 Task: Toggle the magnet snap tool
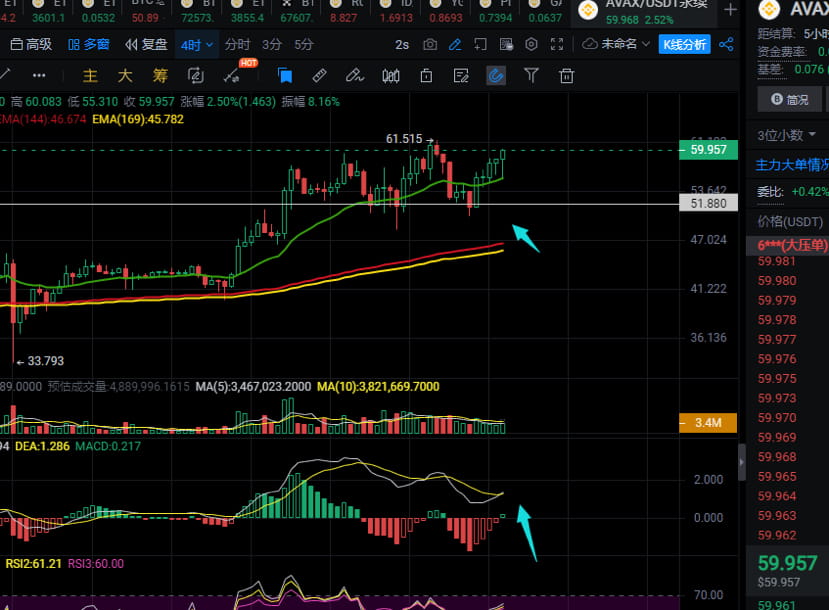[496, 75]
